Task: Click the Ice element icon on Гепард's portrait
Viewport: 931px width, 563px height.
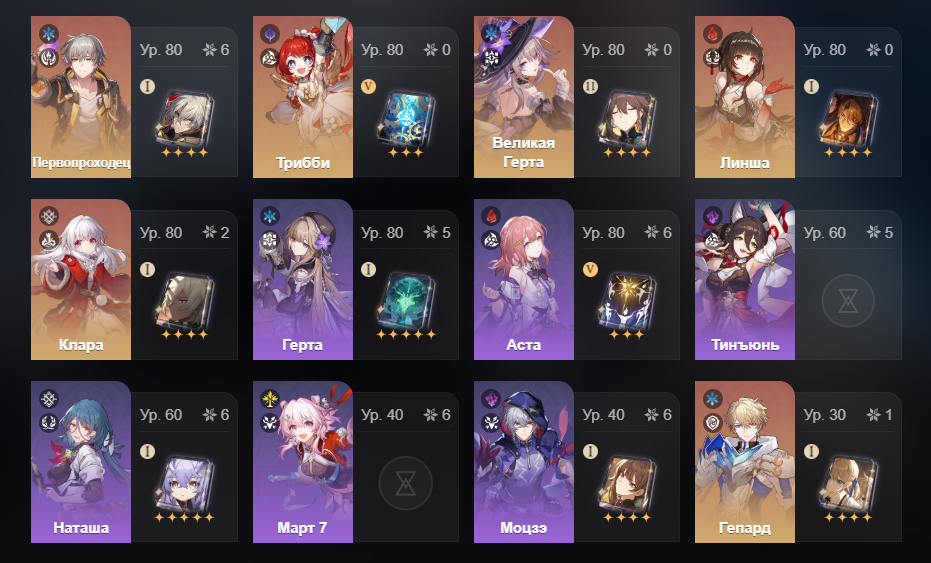Action: pos(712,398)
